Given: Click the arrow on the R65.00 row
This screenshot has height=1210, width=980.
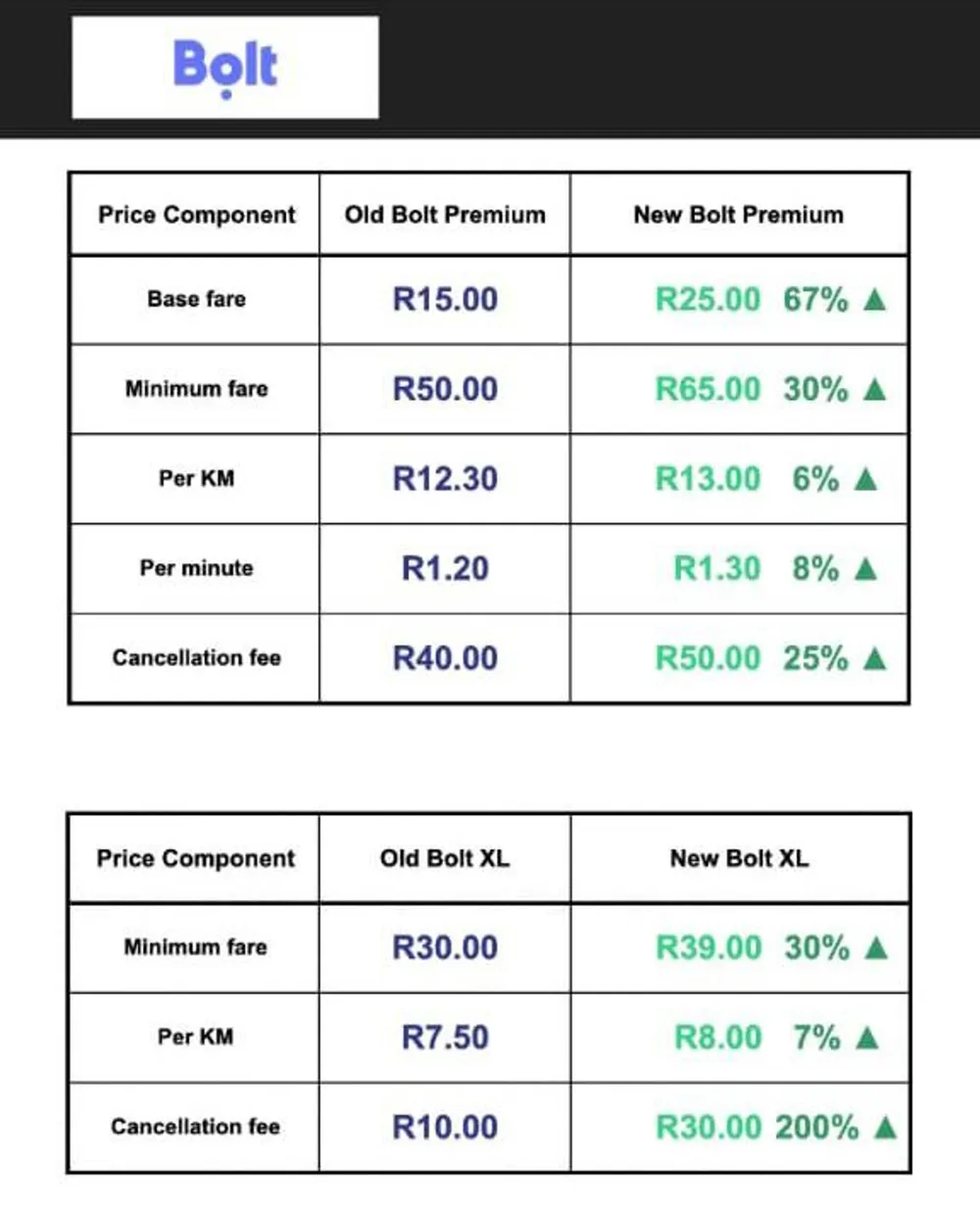Looking at the screenshot, I should point(875,390).
